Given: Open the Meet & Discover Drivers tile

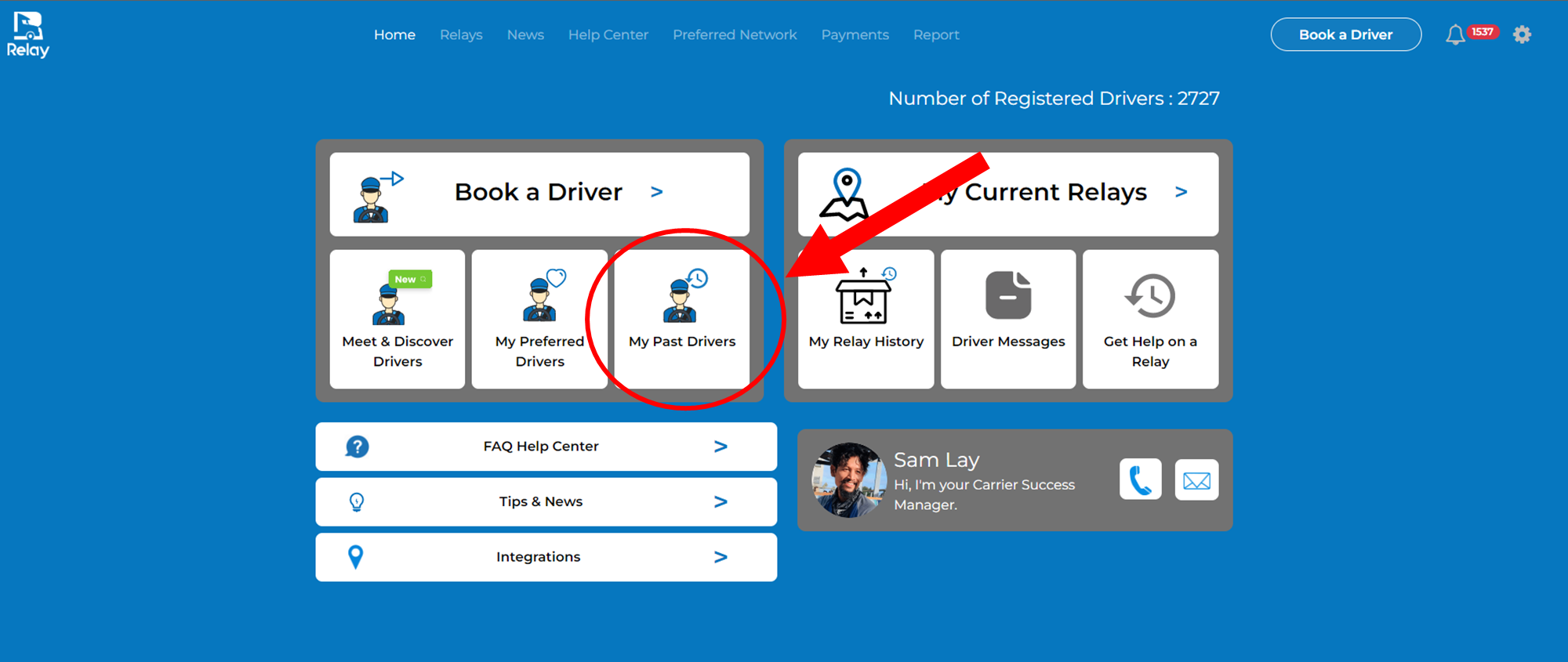Looking at the screenshot, I should click(x=397, y=319).
